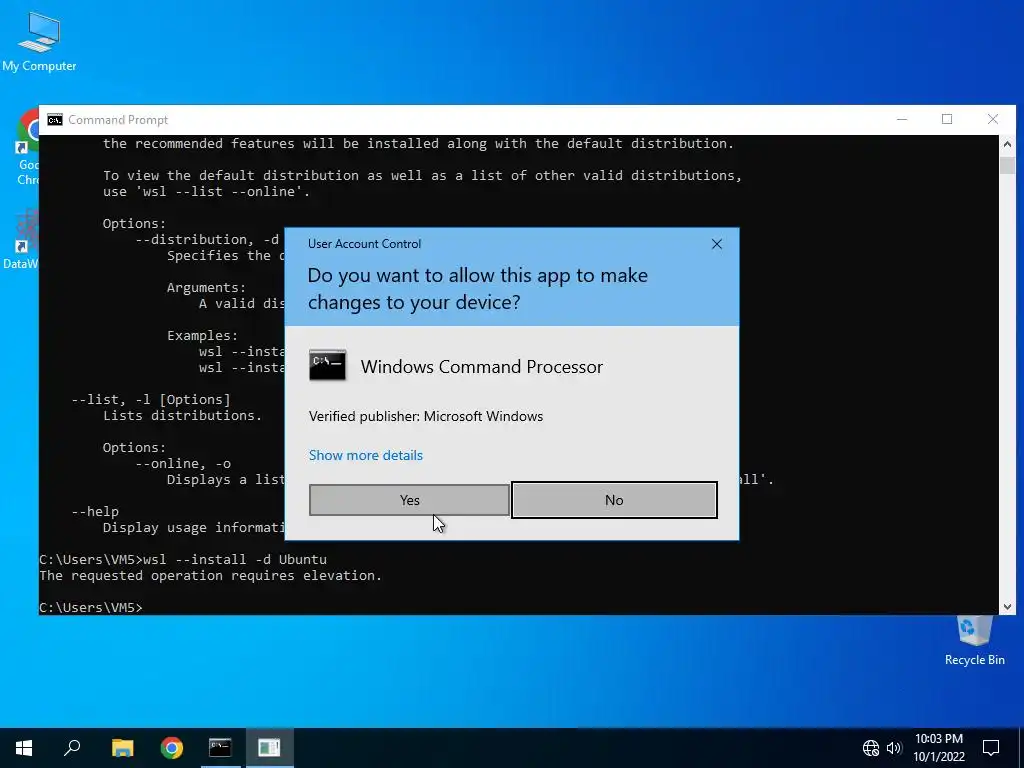Image resolution: width=1024 pixels, height=768 pixels.
Task: Click the '--help' line in Command Prompt
Action: 95,511
